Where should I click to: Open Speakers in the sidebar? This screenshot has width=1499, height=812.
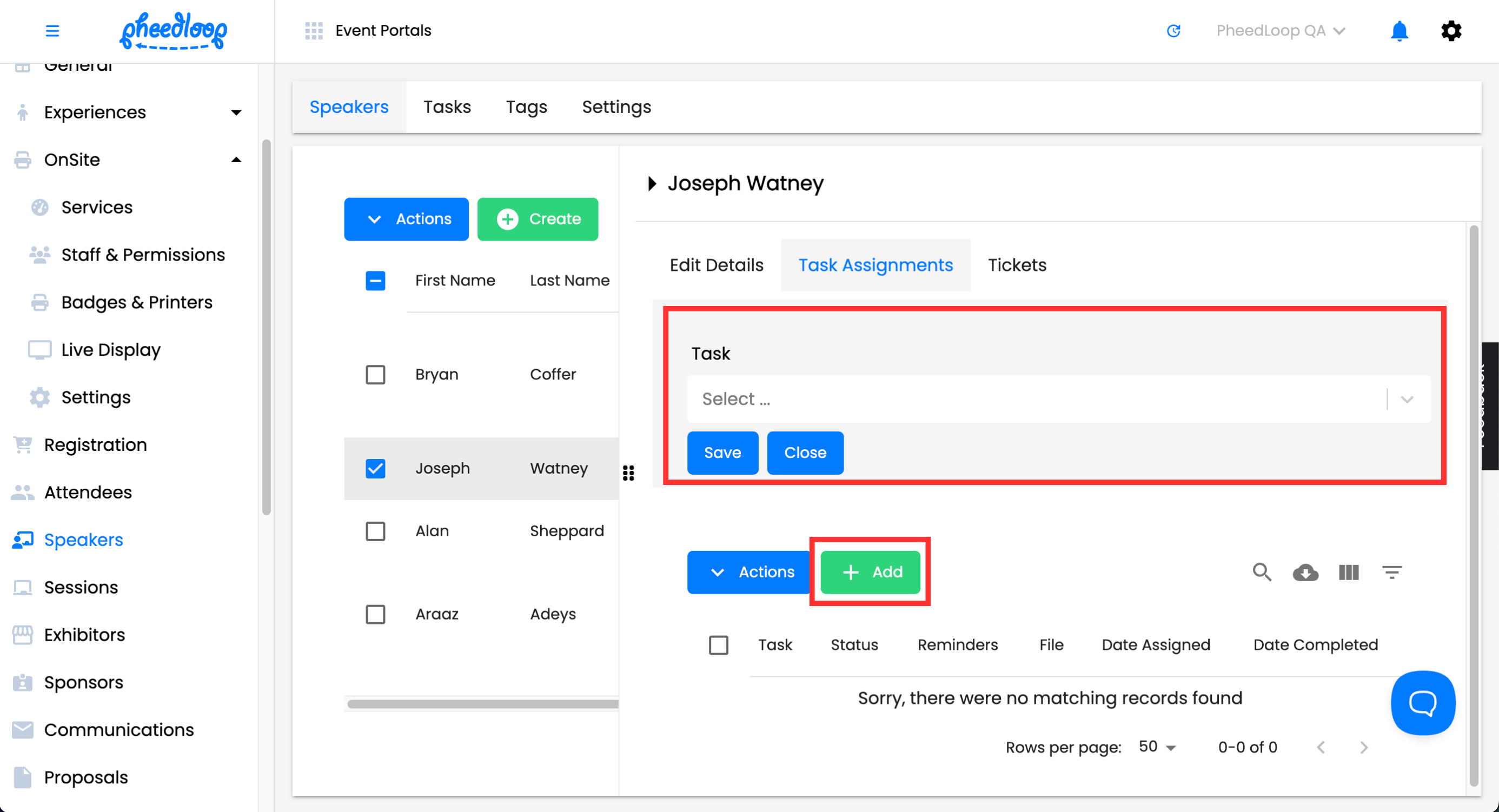[83, 540]
